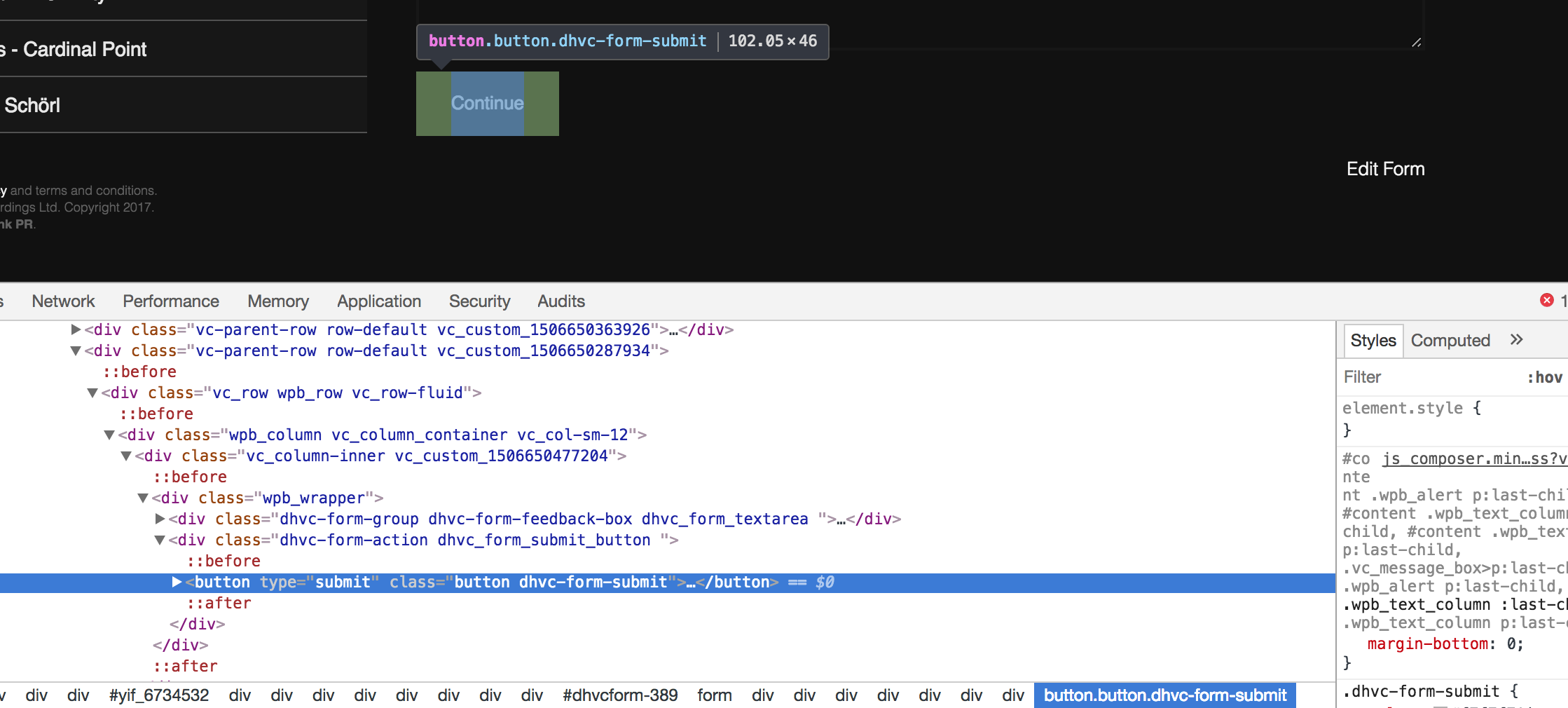Expand the selected submit button node
Viewport: 1568px width, 708px height.
177,582
